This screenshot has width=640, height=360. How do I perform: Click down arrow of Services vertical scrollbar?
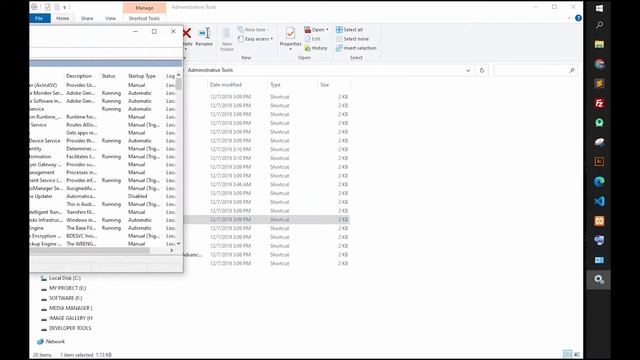[x=179, y=244]
